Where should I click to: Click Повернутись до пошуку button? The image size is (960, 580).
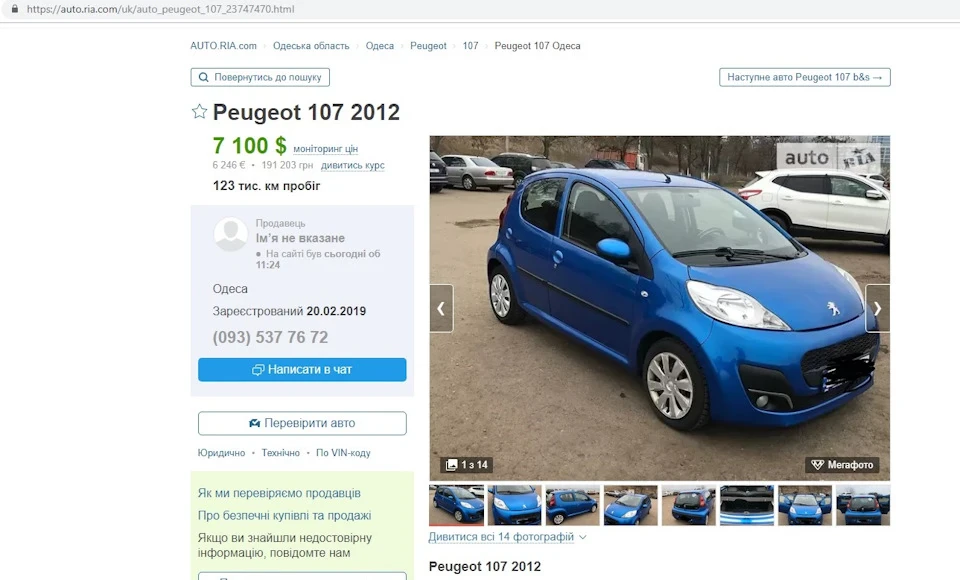[260, 77]
